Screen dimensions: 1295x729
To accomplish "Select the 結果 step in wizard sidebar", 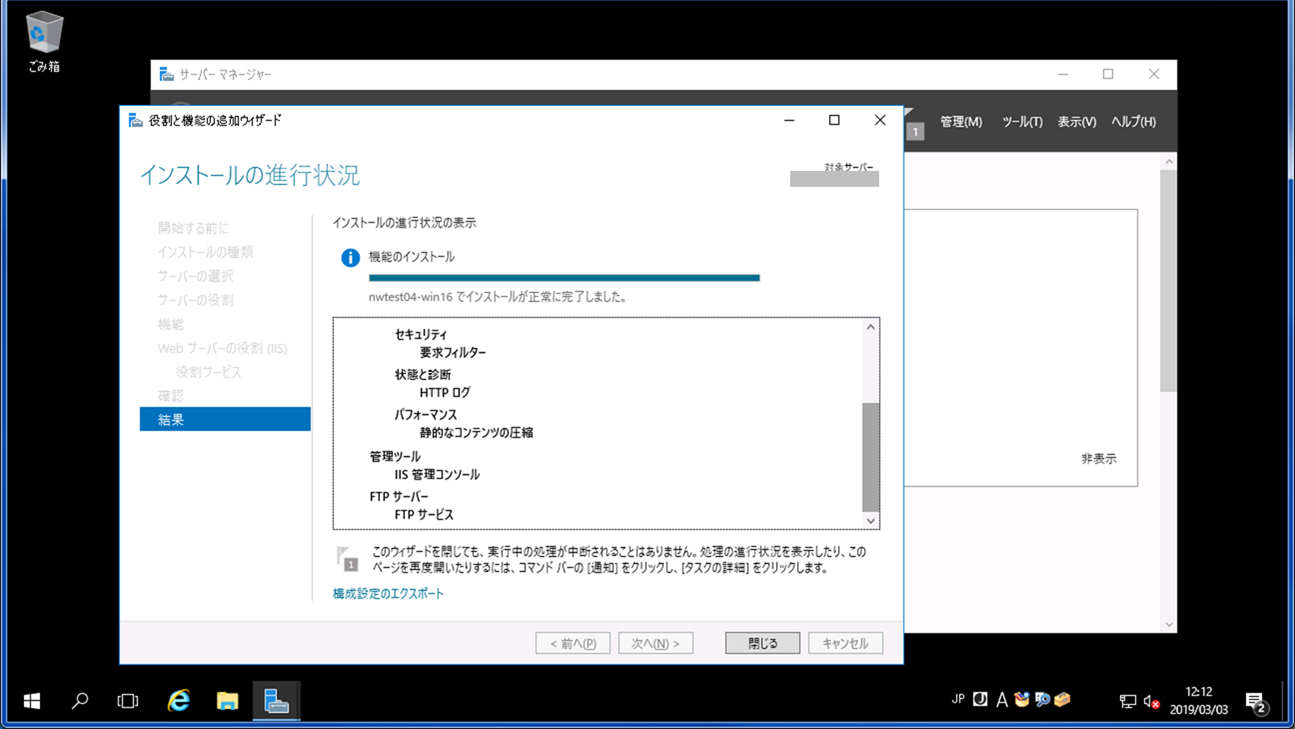I will [225, 419].
